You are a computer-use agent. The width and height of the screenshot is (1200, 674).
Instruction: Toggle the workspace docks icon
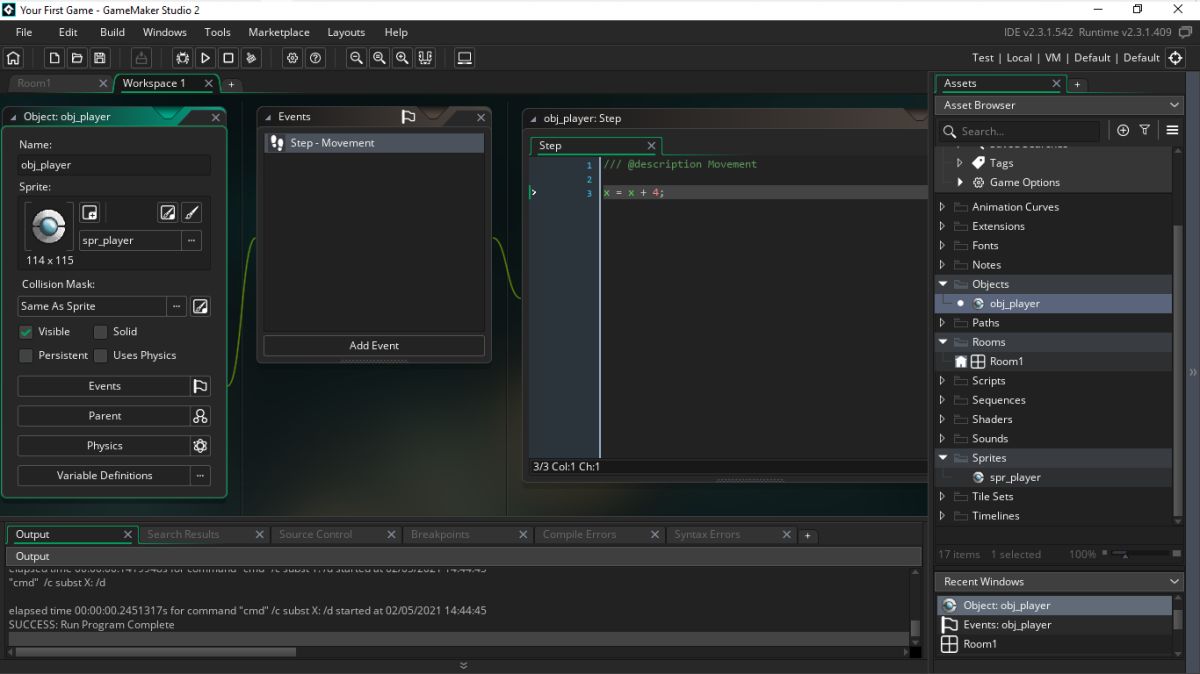click(426, 58)
